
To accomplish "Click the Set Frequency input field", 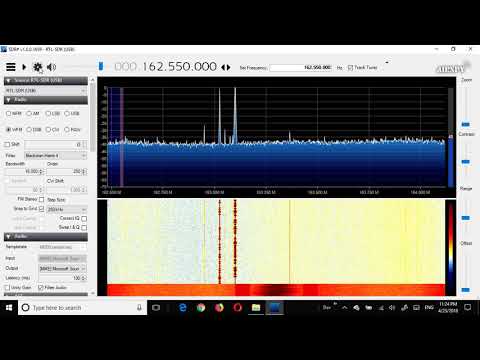I will pos(301,67).
